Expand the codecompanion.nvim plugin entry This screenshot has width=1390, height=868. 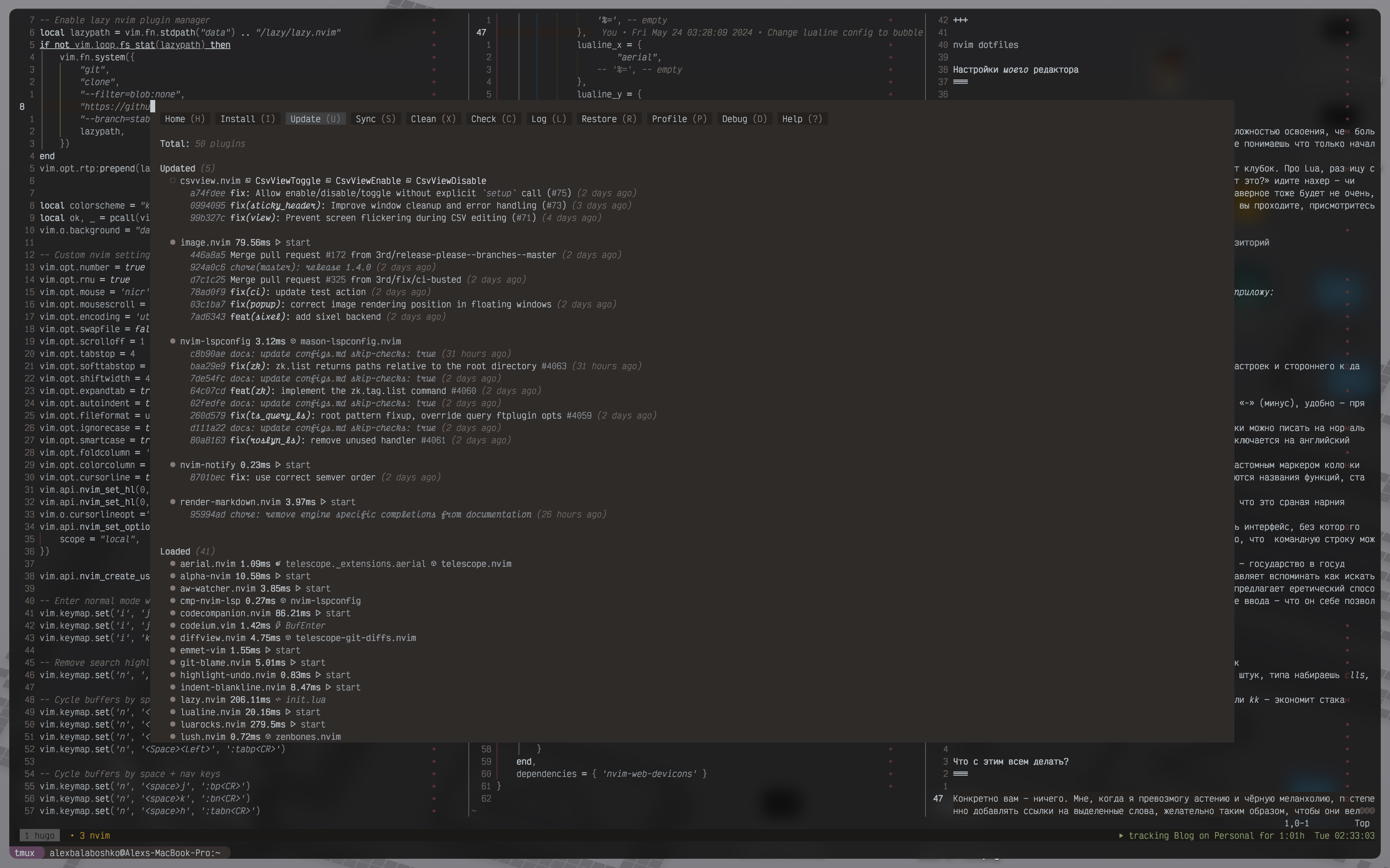225,613
